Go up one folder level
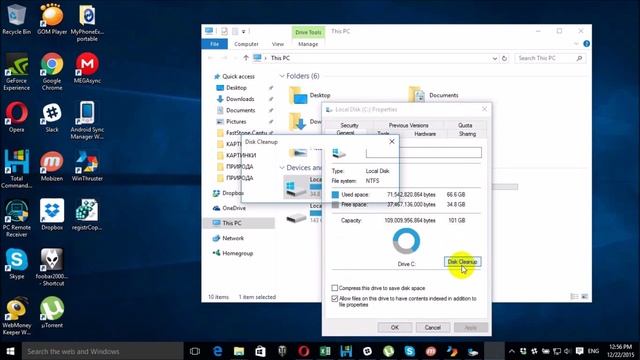Image resolution: width=640 pixels, height=360 pixels. point(246,58)
